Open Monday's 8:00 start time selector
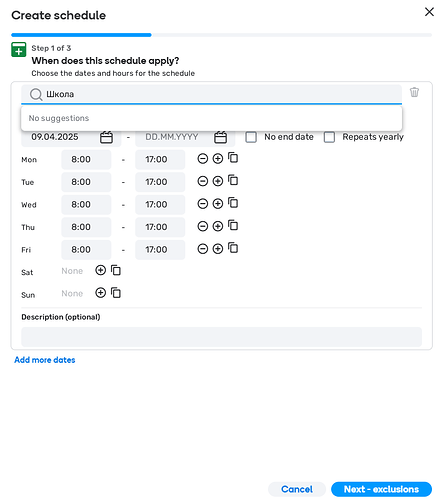 (x=86, y=159)
